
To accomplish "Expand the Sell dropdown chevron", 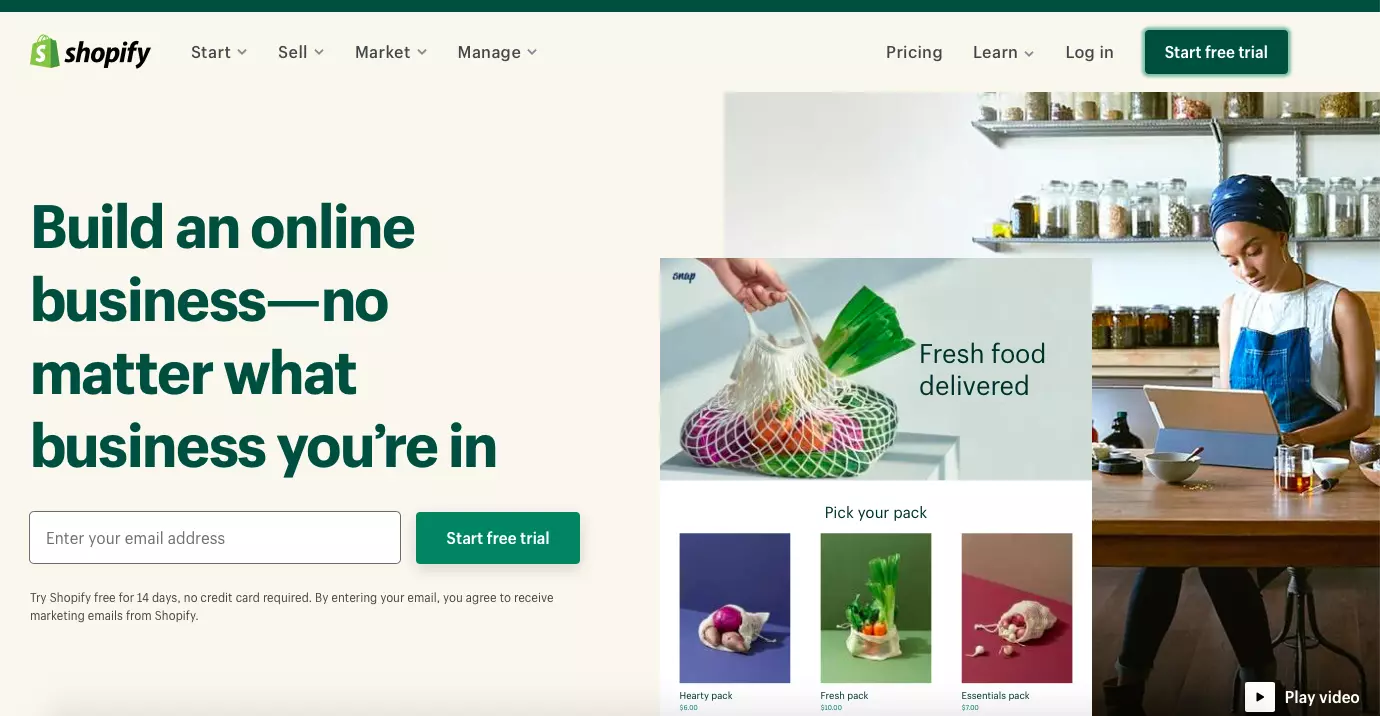I will tap(319, 52).
